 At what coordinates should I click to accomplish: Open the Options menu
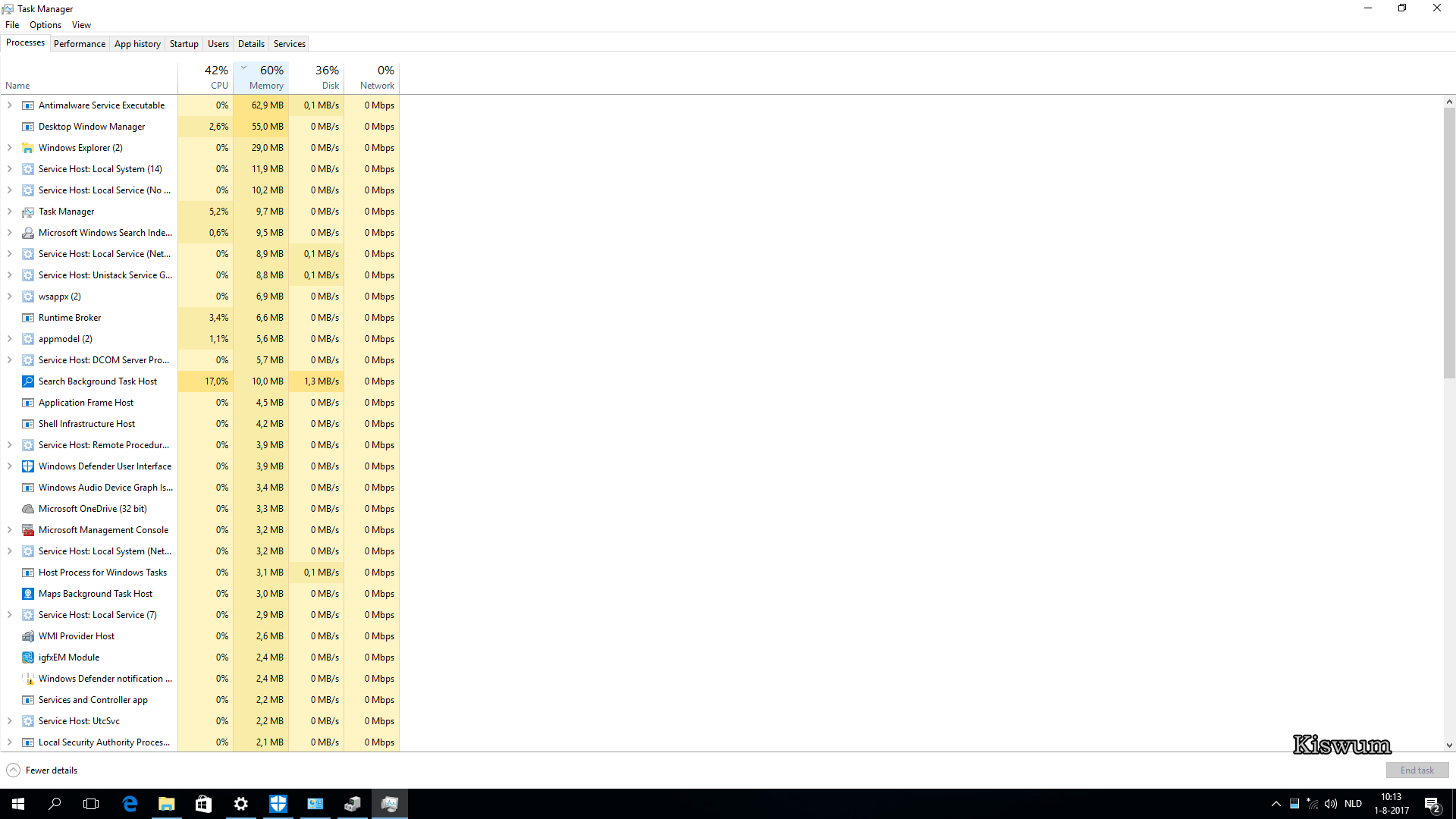[x=45, y=25]
